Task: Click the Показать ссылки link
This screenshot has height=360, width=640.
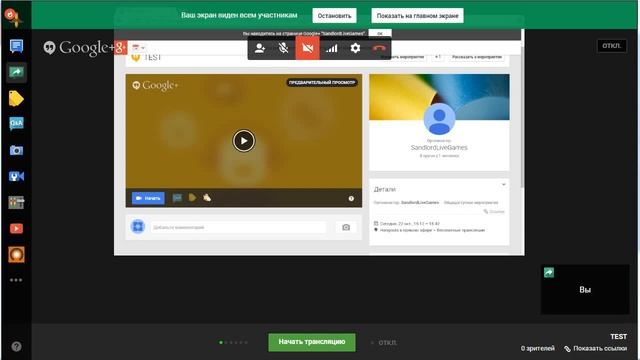Action: [596, 348]
